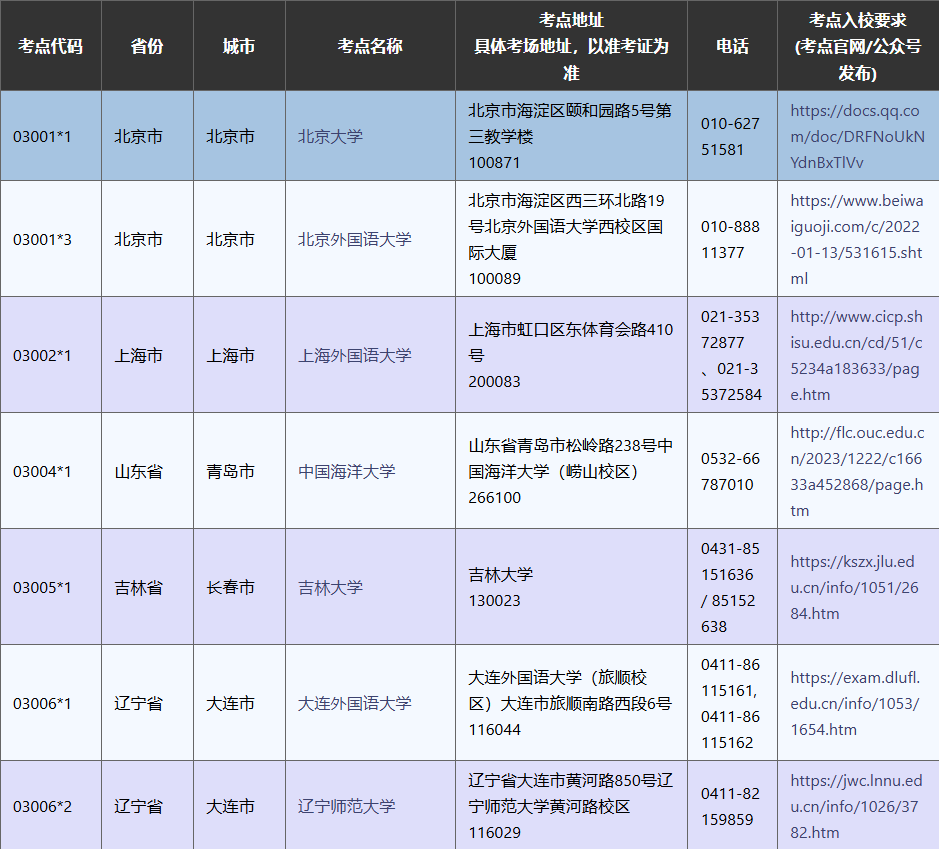The height and width of the screenshot is (849, 939).
Task: Select the 青岛市 city cell
Action: click(x=231, y=472)
